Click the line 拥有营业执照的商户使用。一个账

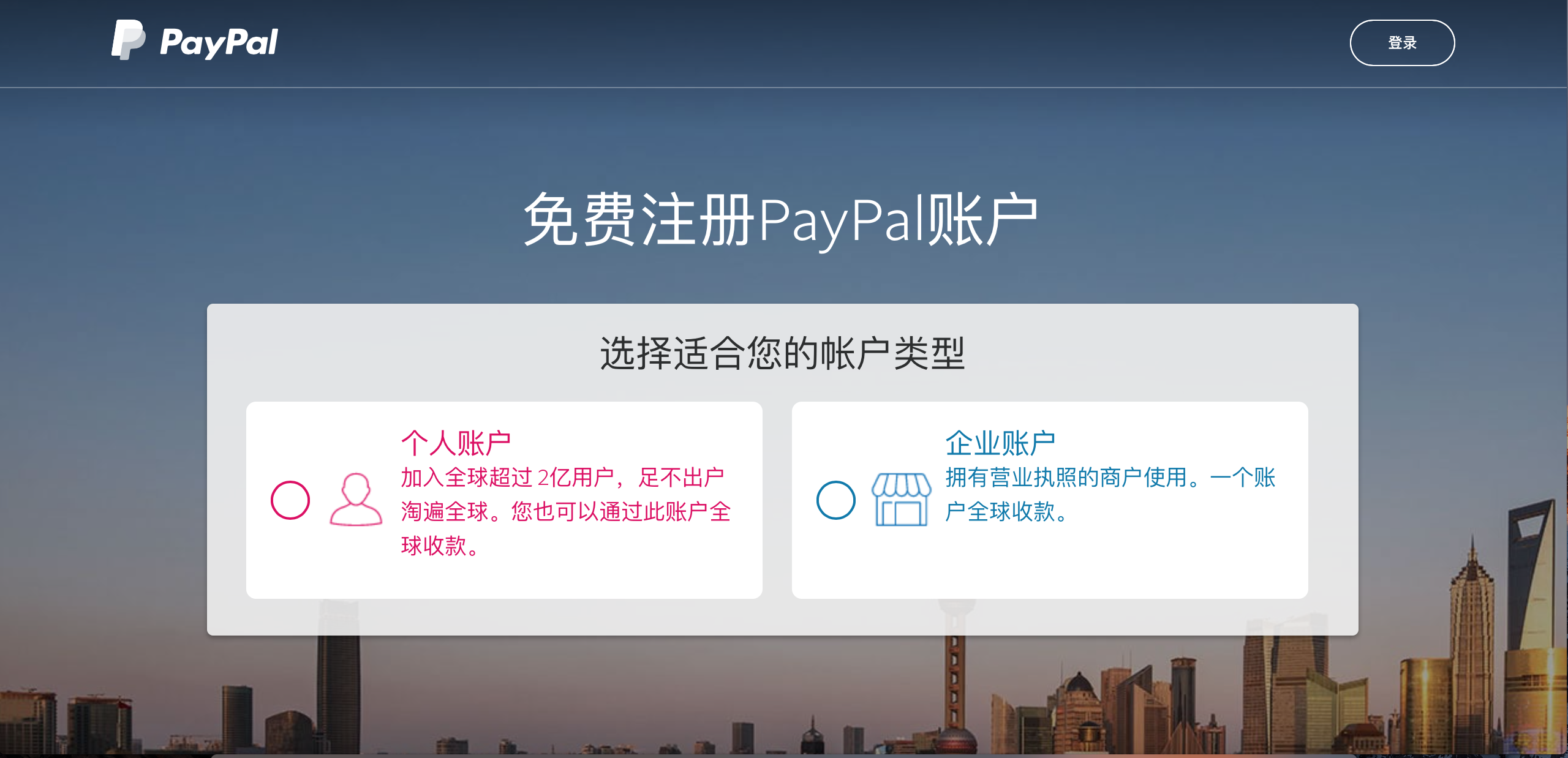click(1110, 478)
